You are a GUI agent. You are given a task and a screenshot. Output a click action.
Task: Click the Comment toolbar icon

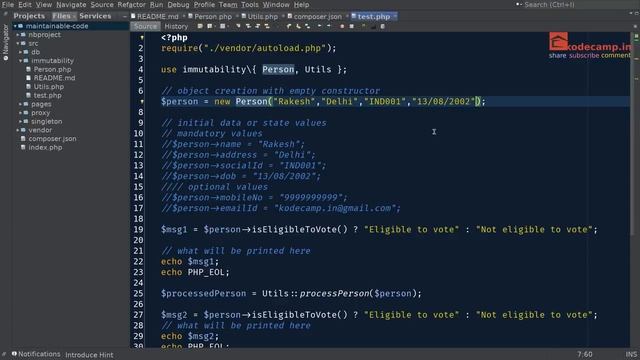[363, 26]
